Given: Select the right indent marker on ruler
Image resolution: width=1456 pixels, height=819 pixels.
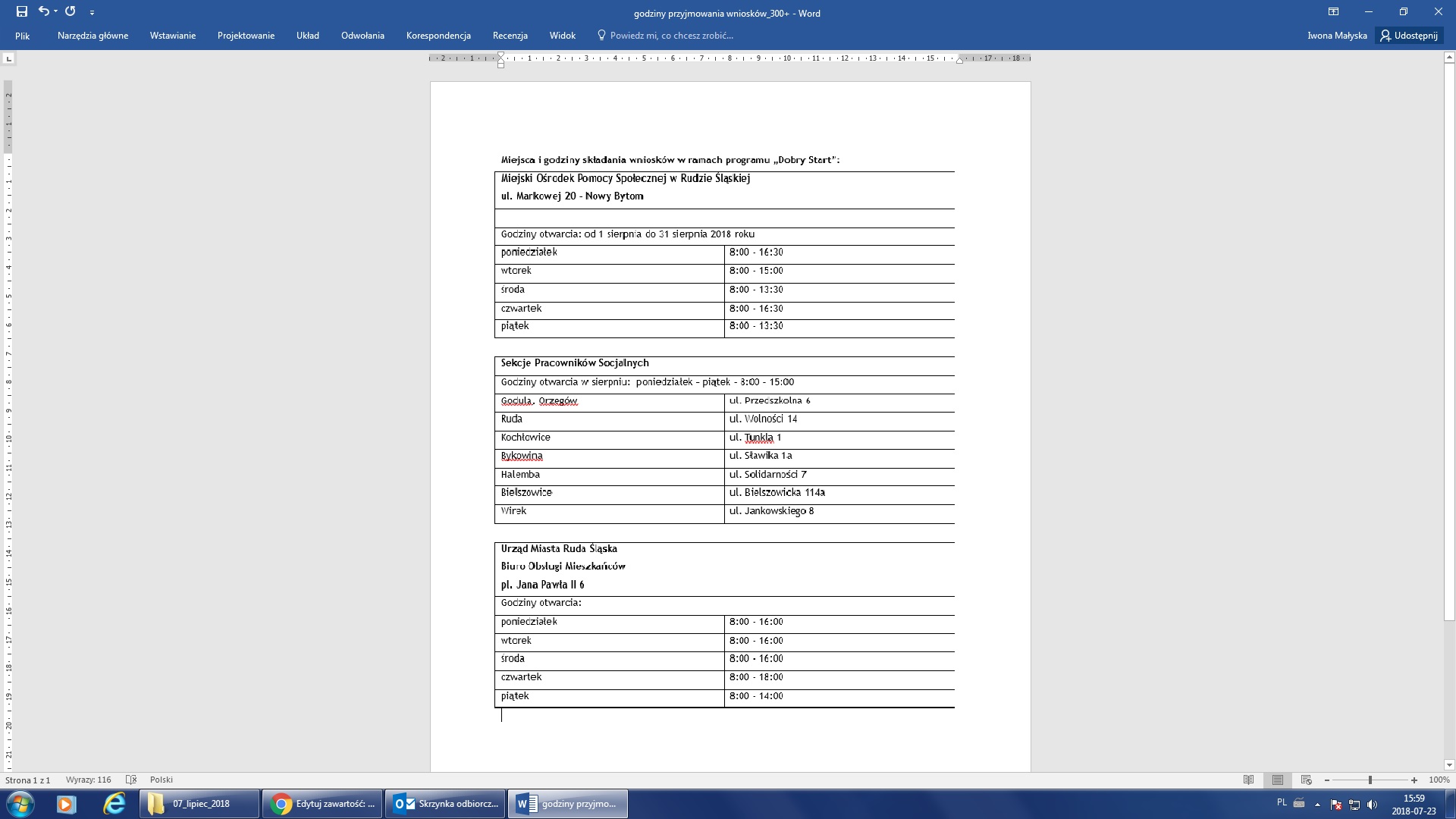Looking at the screenshot, I should pos(959,60).
